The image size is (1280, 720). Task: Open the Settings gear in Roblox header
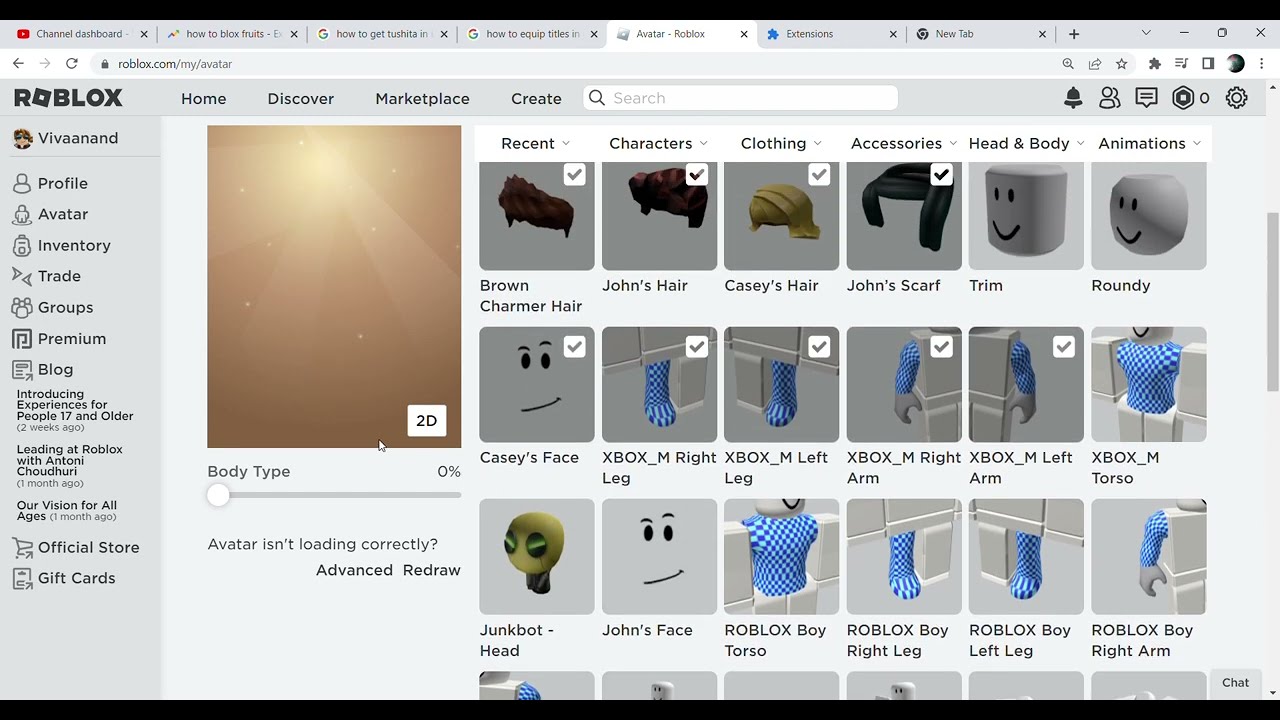coord(1237,98)
